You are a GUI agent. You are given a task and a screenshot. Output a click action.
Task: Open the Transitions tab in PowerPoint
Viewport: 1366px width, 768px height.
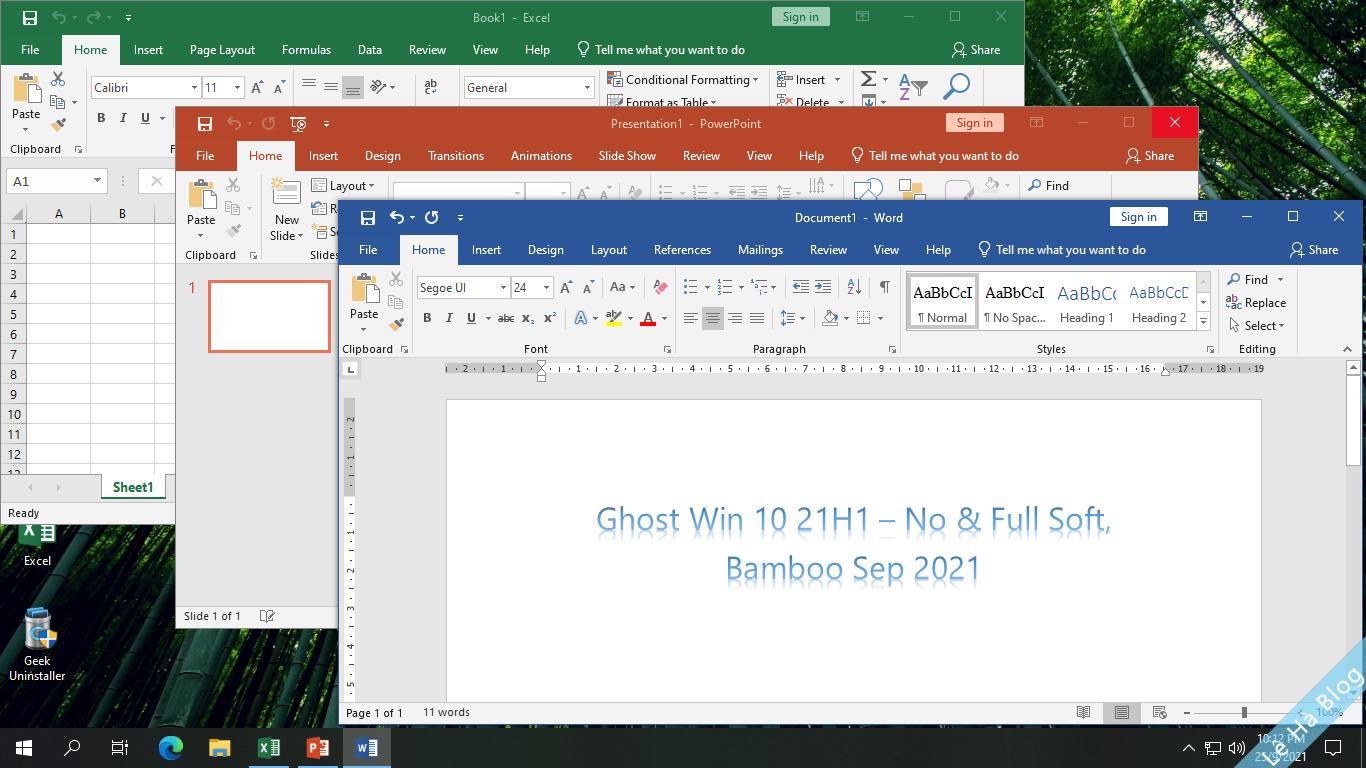[x=456, y=155]
